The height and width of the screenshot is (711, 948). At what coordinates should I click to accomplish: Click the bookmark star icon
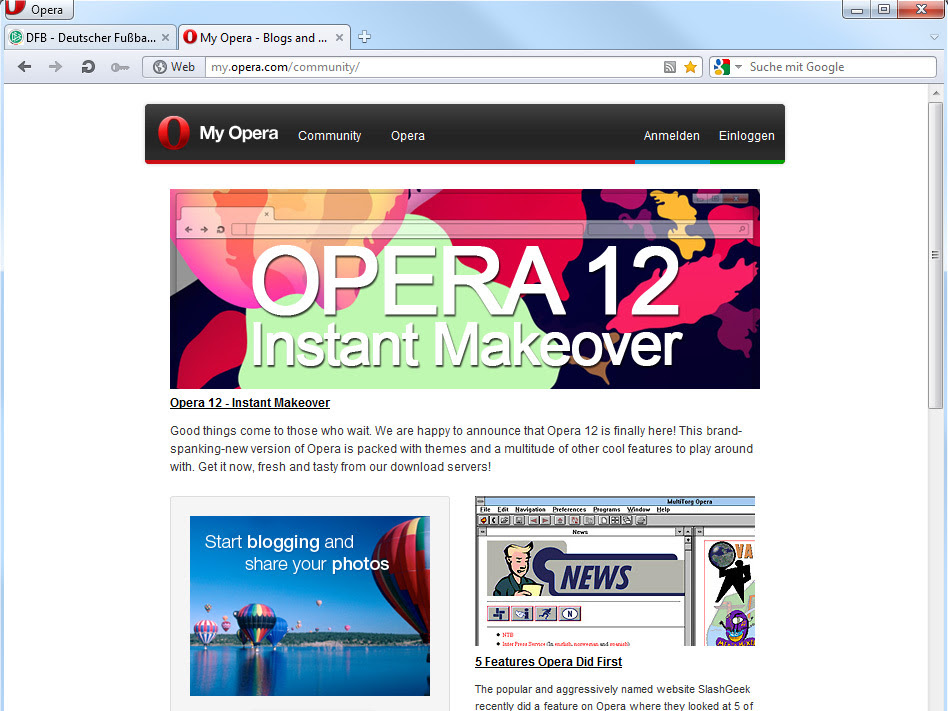tap(690, 67)
